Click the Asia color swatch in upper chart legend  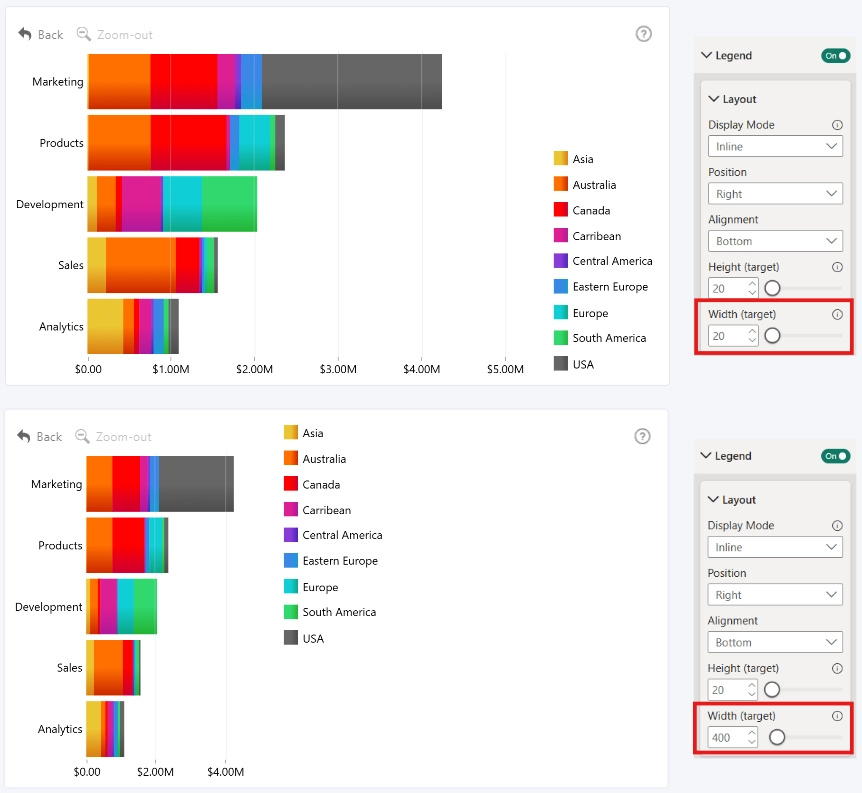(561, 158)
